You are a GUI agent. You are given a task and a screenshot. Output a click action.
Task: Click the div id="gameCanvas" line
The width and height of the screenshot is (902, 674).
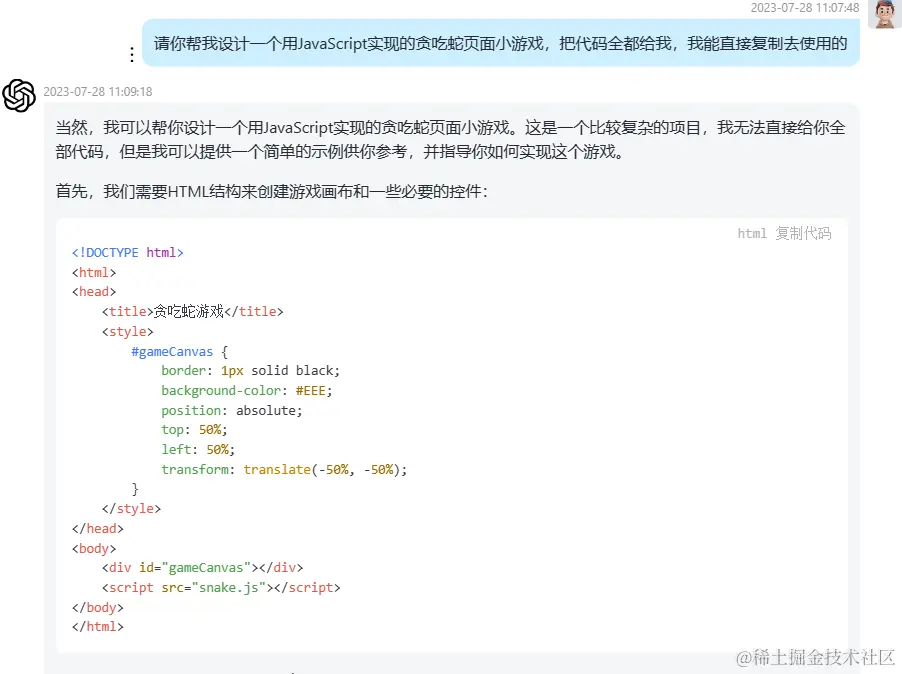click(202, 568)
